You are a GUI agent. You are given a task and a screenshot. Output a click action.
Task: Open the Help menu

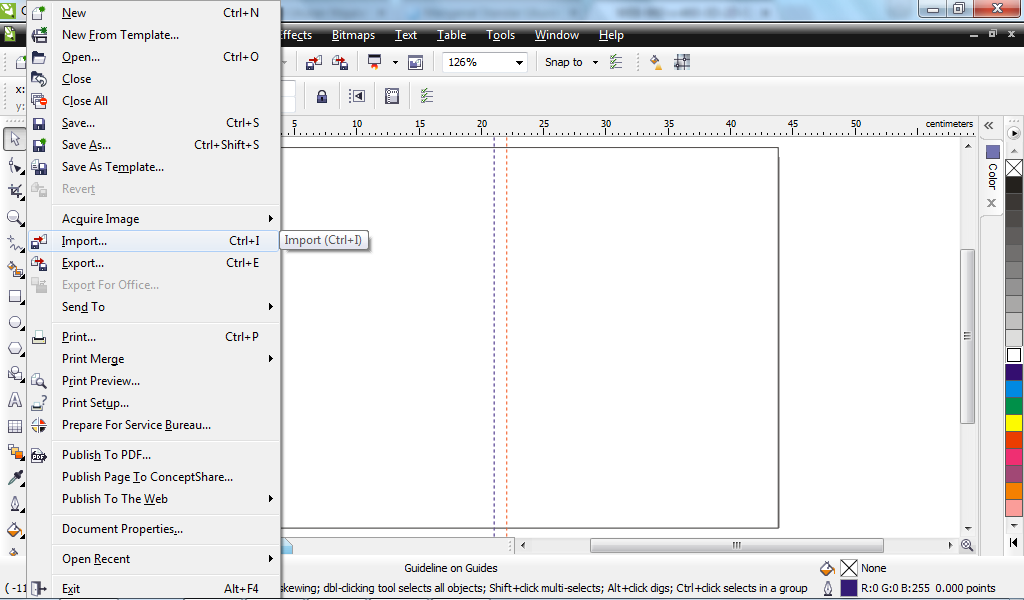[x=611, y=35]
